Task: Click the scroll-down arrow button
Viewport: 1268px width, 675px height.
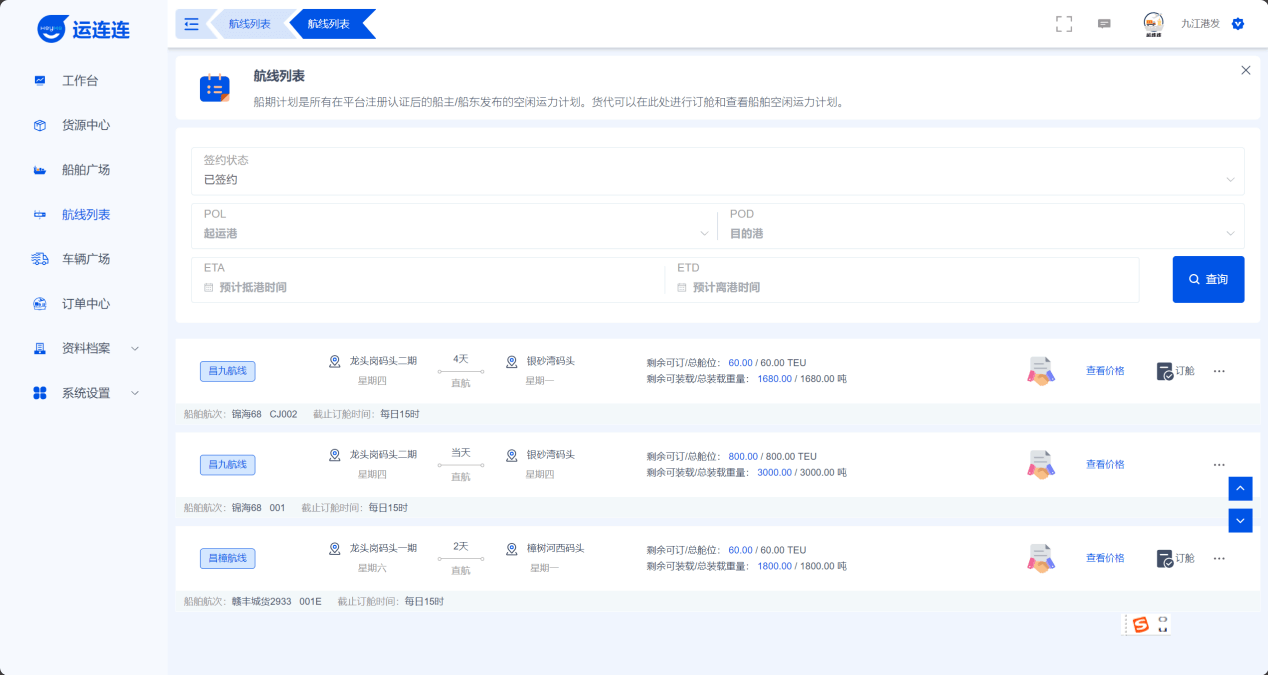Action: (1240, 521)
